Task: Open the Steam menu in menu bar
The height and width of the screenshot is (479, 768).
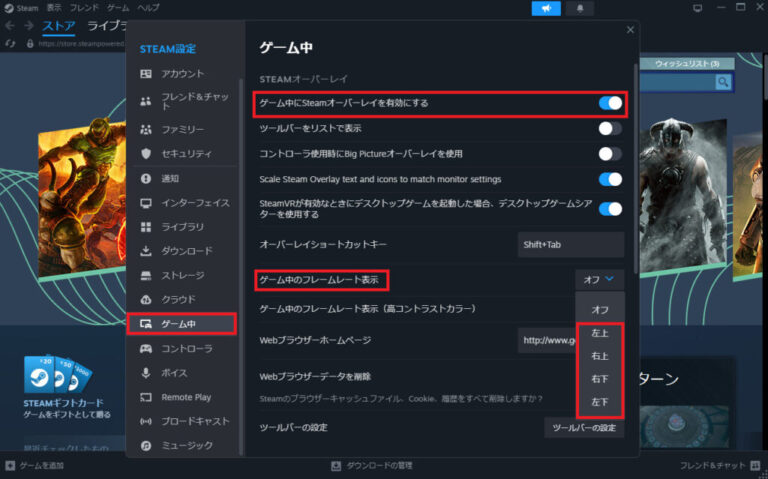Action: pyautogui.click(x=27, y=8)
